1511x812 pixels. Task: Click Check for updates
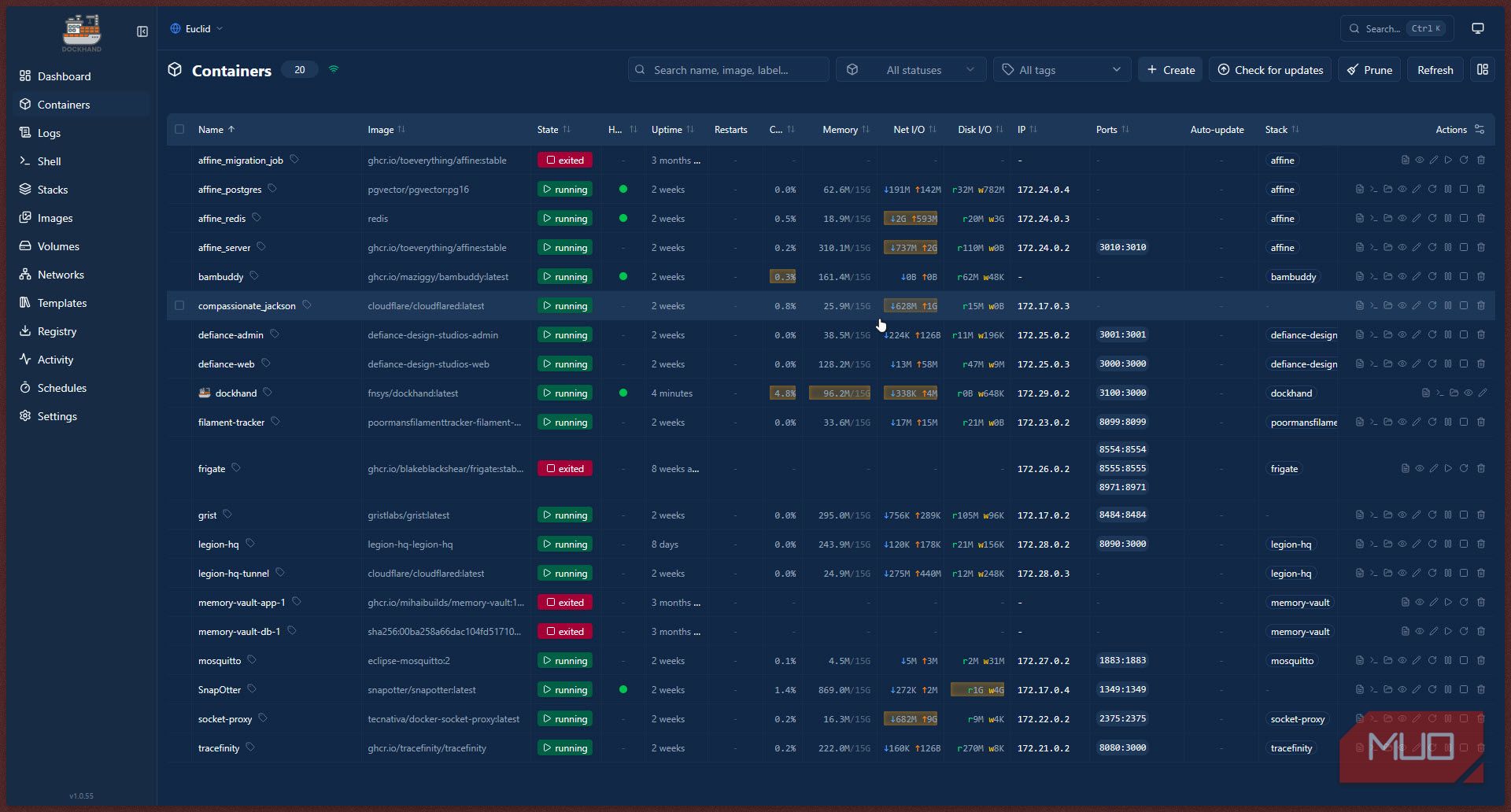(1270, 69)
